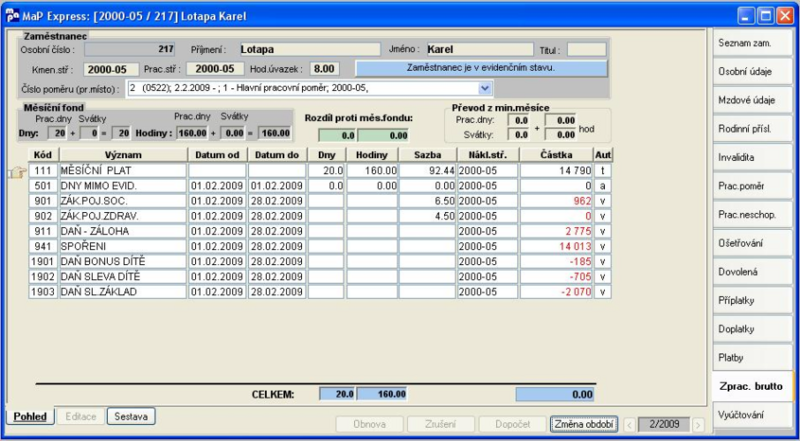Open the Doplatky tab
Image resolution: width=800 pixels, height=441 pixels.
(x=753, y=329)
